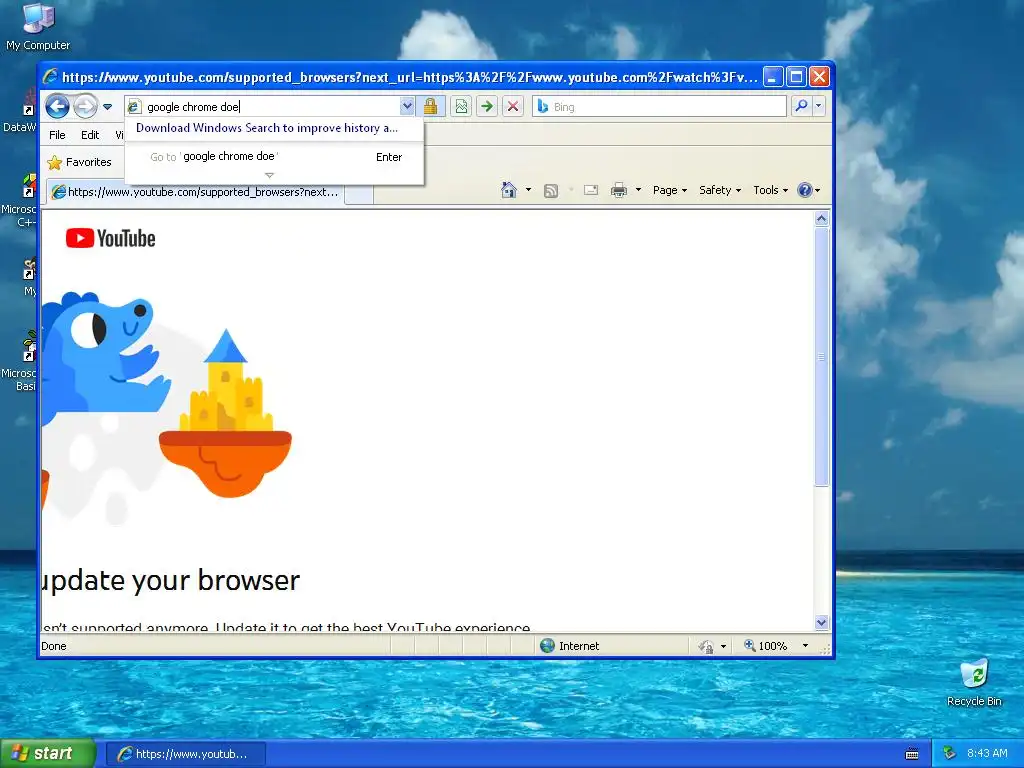This screenshot has height=768, width=1024.
Task: Toggle the Compatibility View icon
Action: pyautogui.click(x=461, y=106)
